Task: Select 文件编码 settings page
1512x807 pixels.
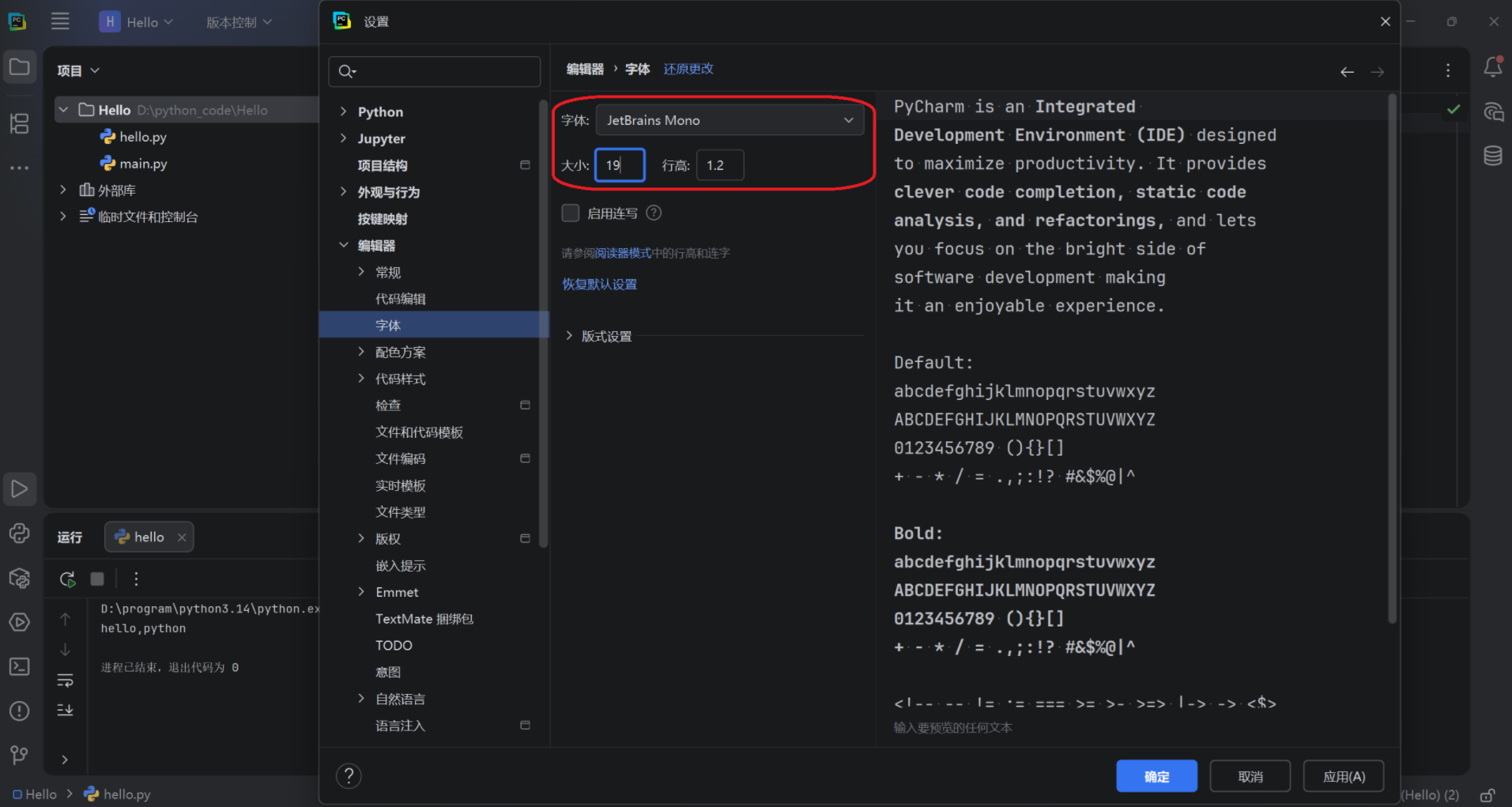Action: [x=400, y=458]
